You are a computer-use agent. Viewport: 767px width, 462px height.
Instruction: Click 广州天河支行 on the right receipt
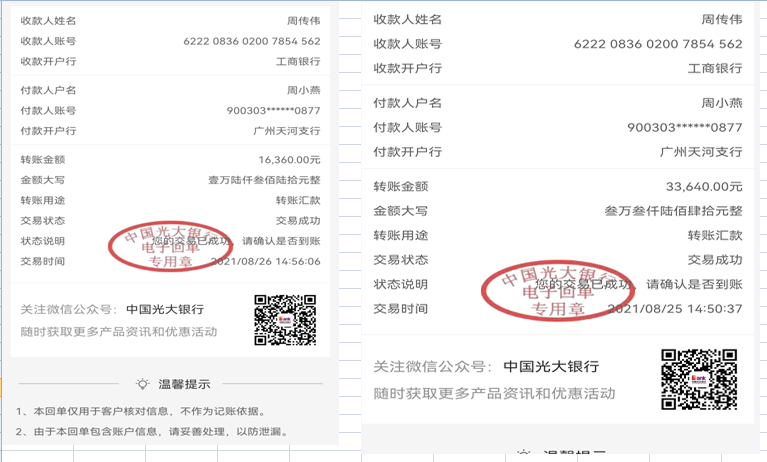pos(701,152)
